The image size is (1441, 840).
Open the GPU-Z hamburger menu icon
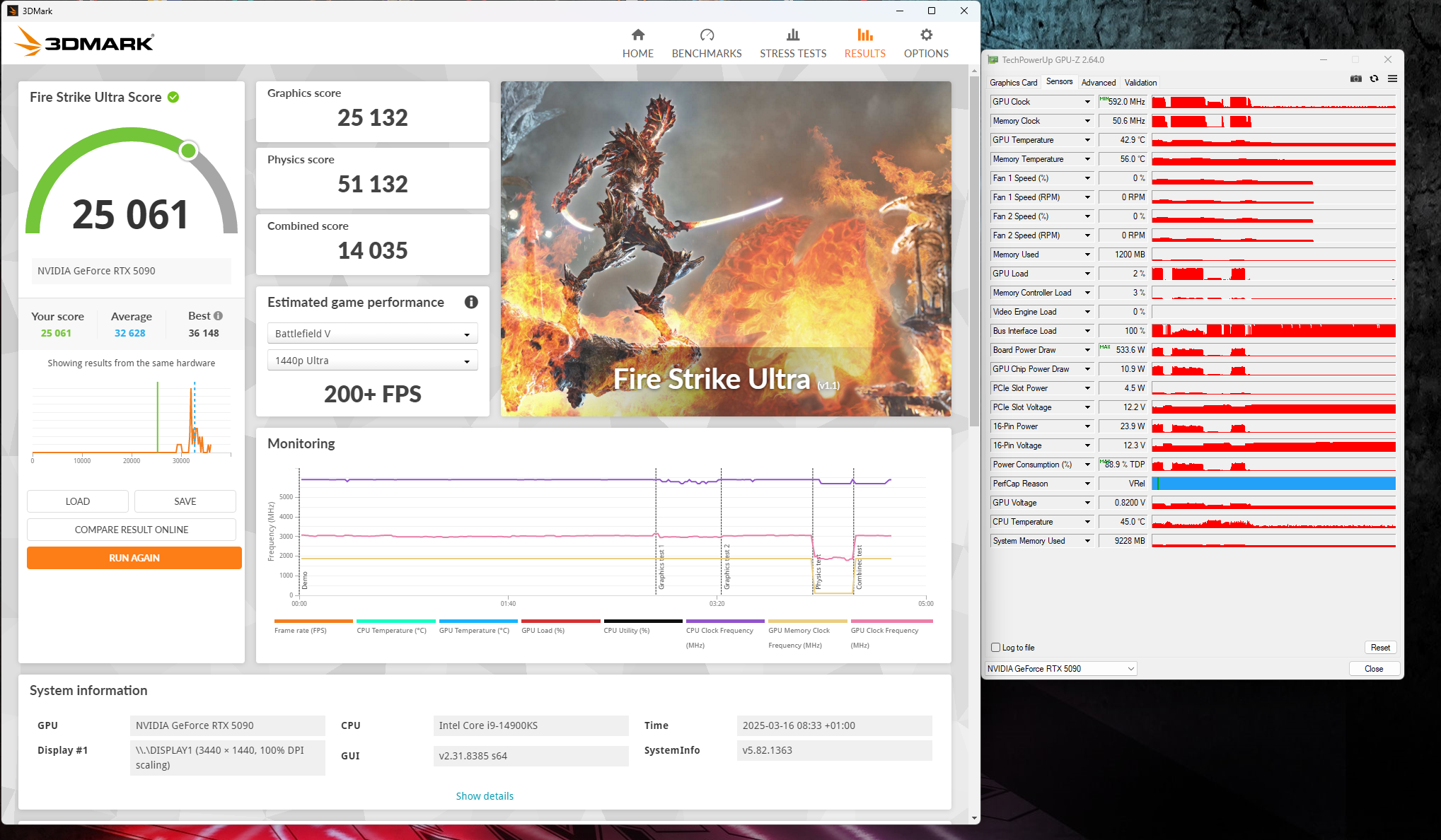pos(1393,78)
